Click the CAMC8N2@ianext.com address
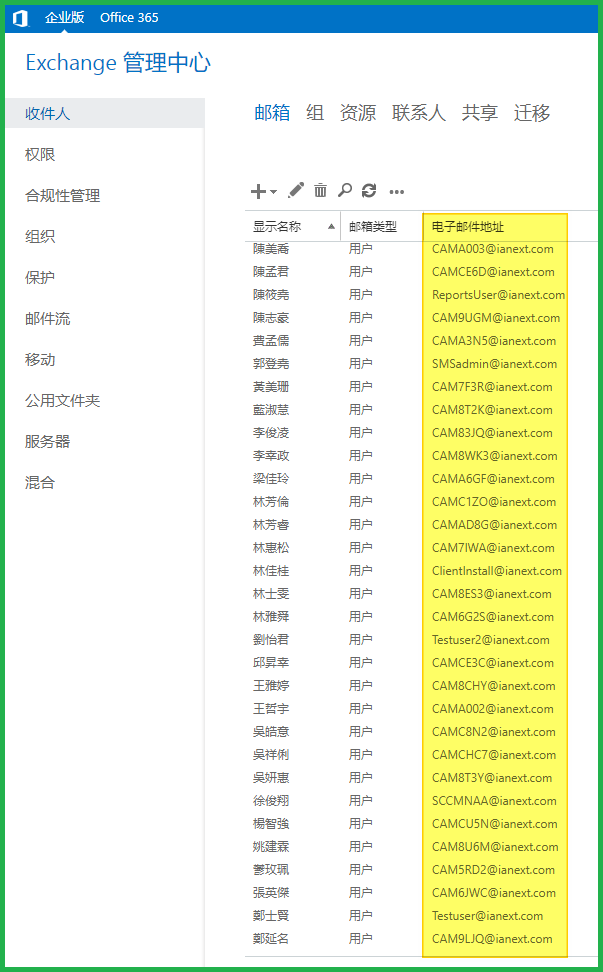The width and height of the screenshot is (603, 972). click(x=494, y=731)
